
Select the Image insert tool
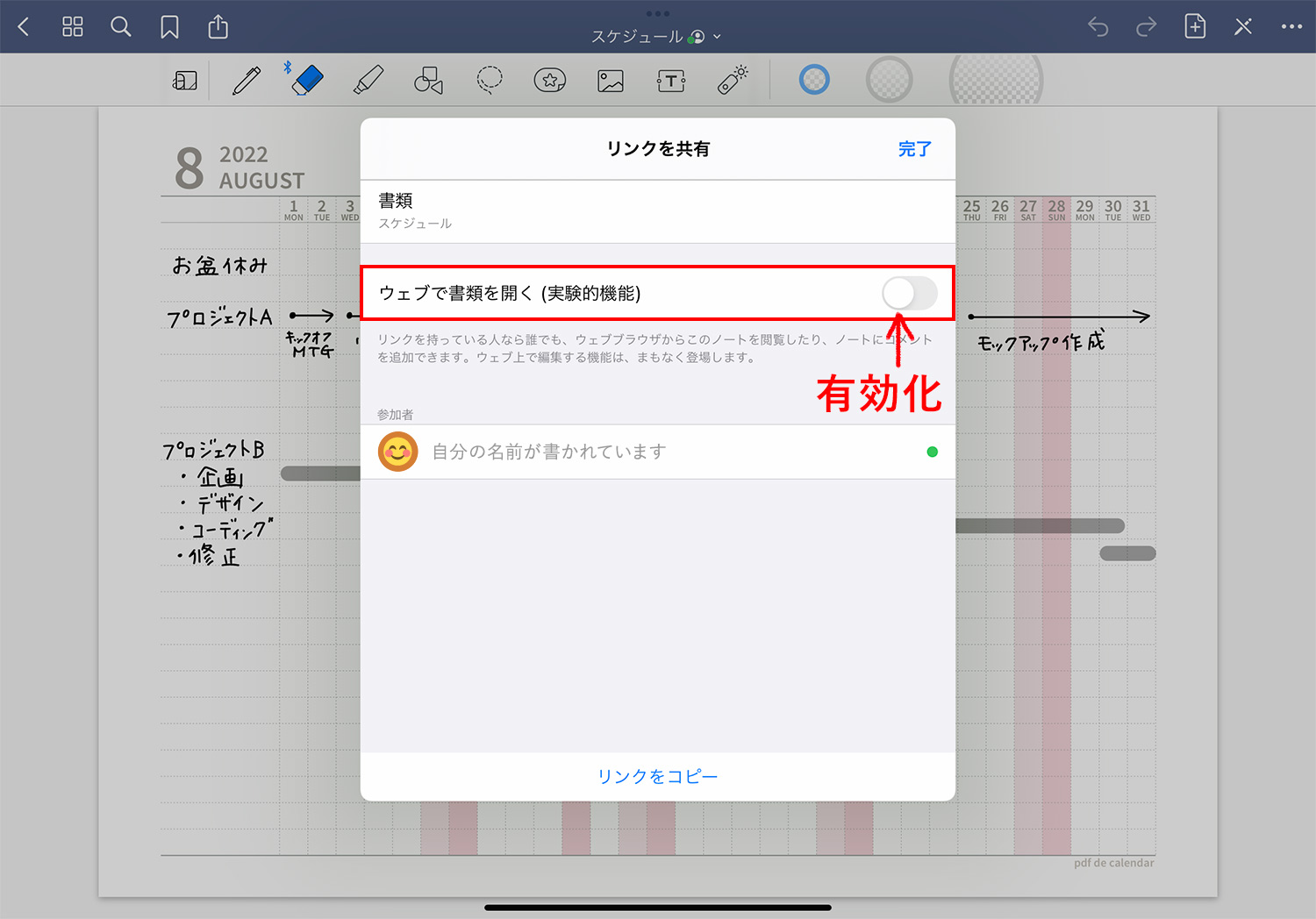click(611, 81)
